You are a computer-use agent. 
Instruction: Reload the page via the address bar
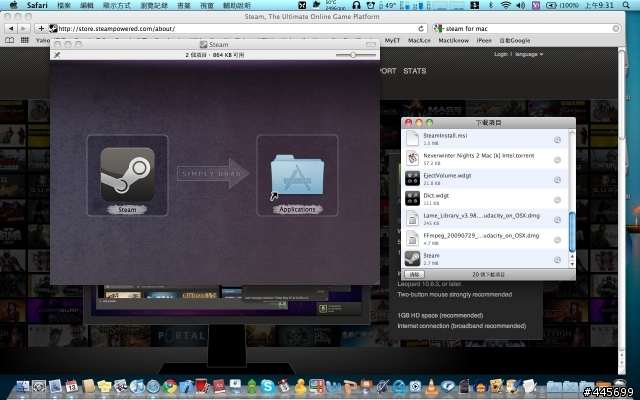421,29
